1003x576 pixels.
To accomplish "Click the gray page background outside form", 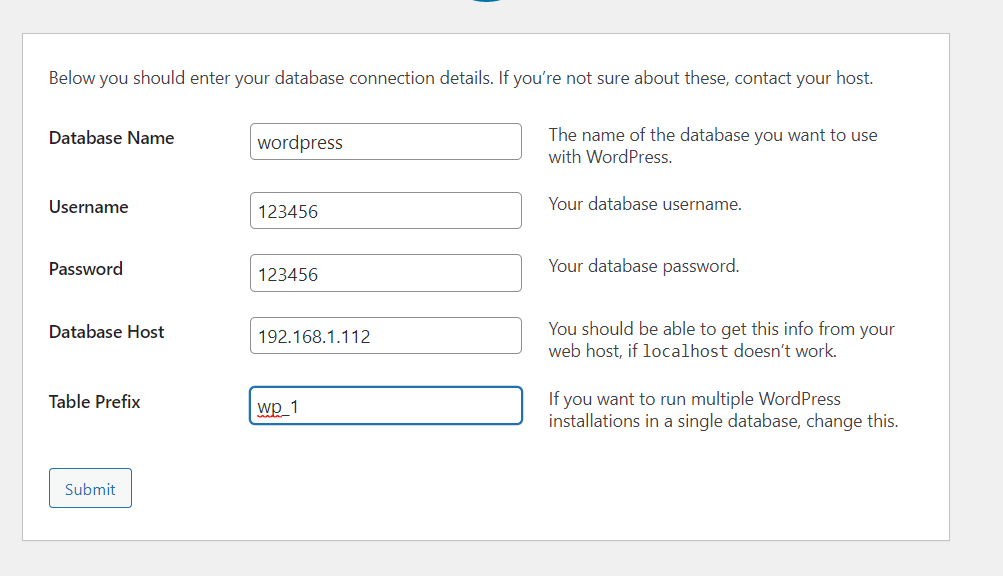I will pos(976,300).
